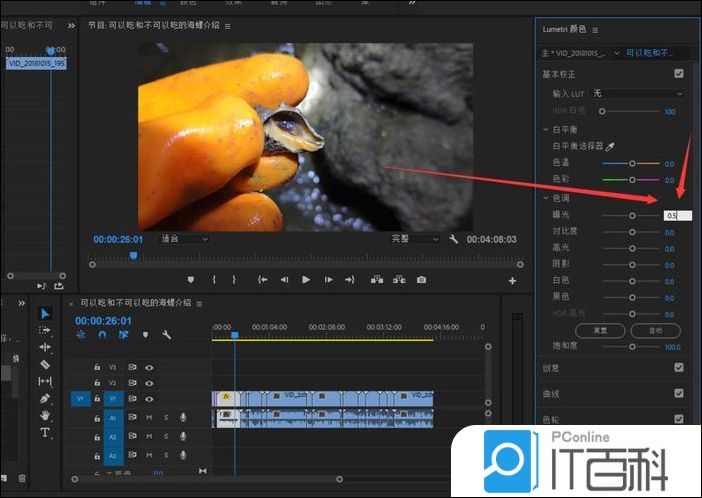Click the 对比度 slider handle

(x=632, y=232)
